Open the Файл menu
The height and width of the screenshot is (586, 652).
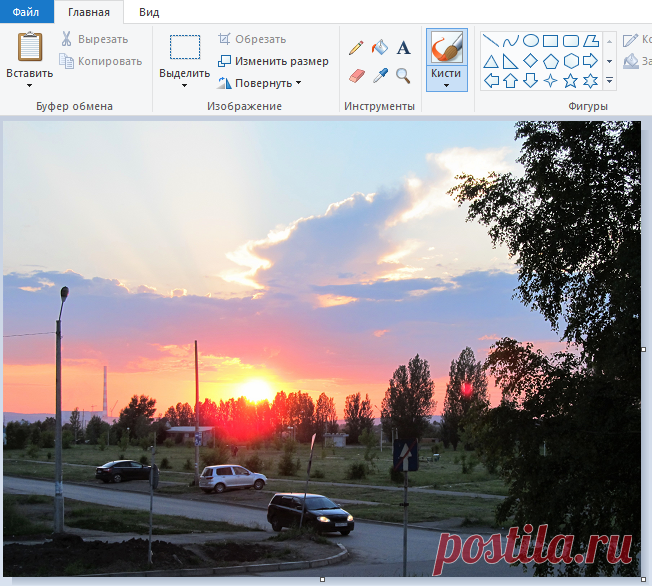tap(26, 12)
